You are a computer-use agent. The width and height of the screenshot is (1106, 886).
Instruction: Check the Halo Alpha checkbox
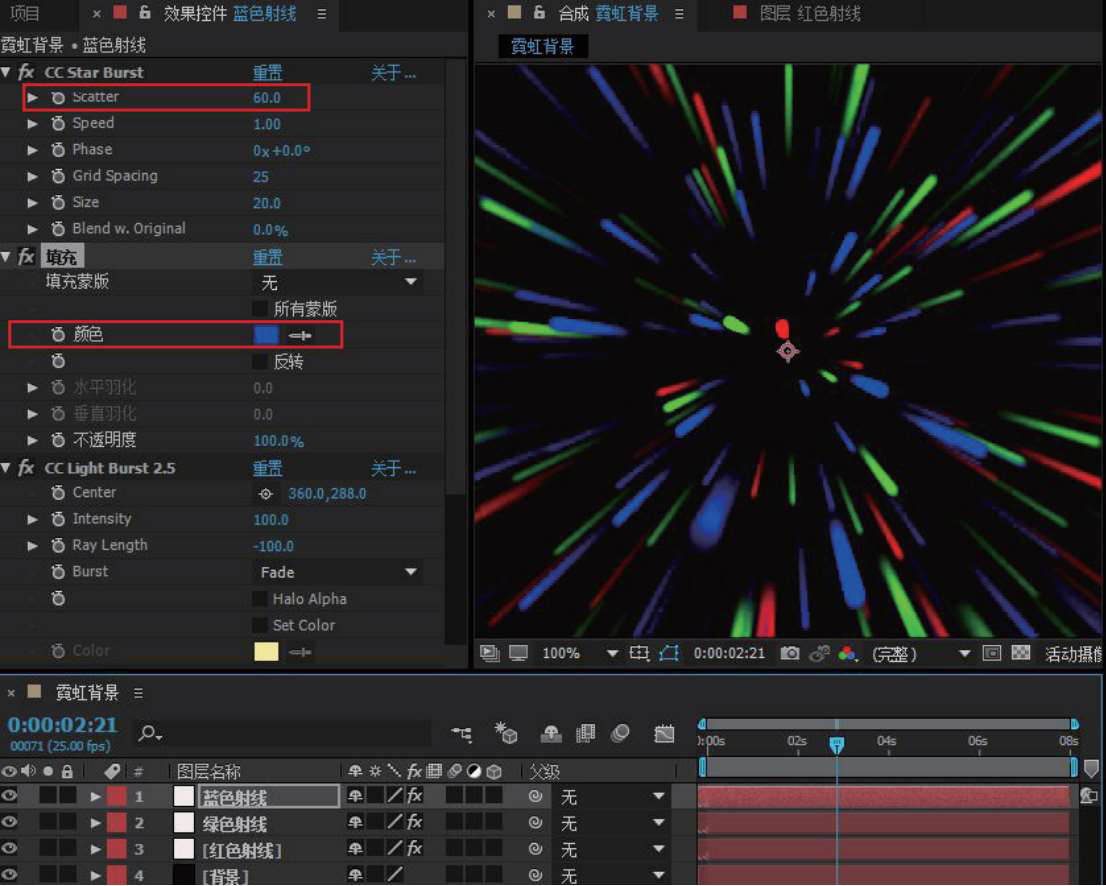(260, 599)
